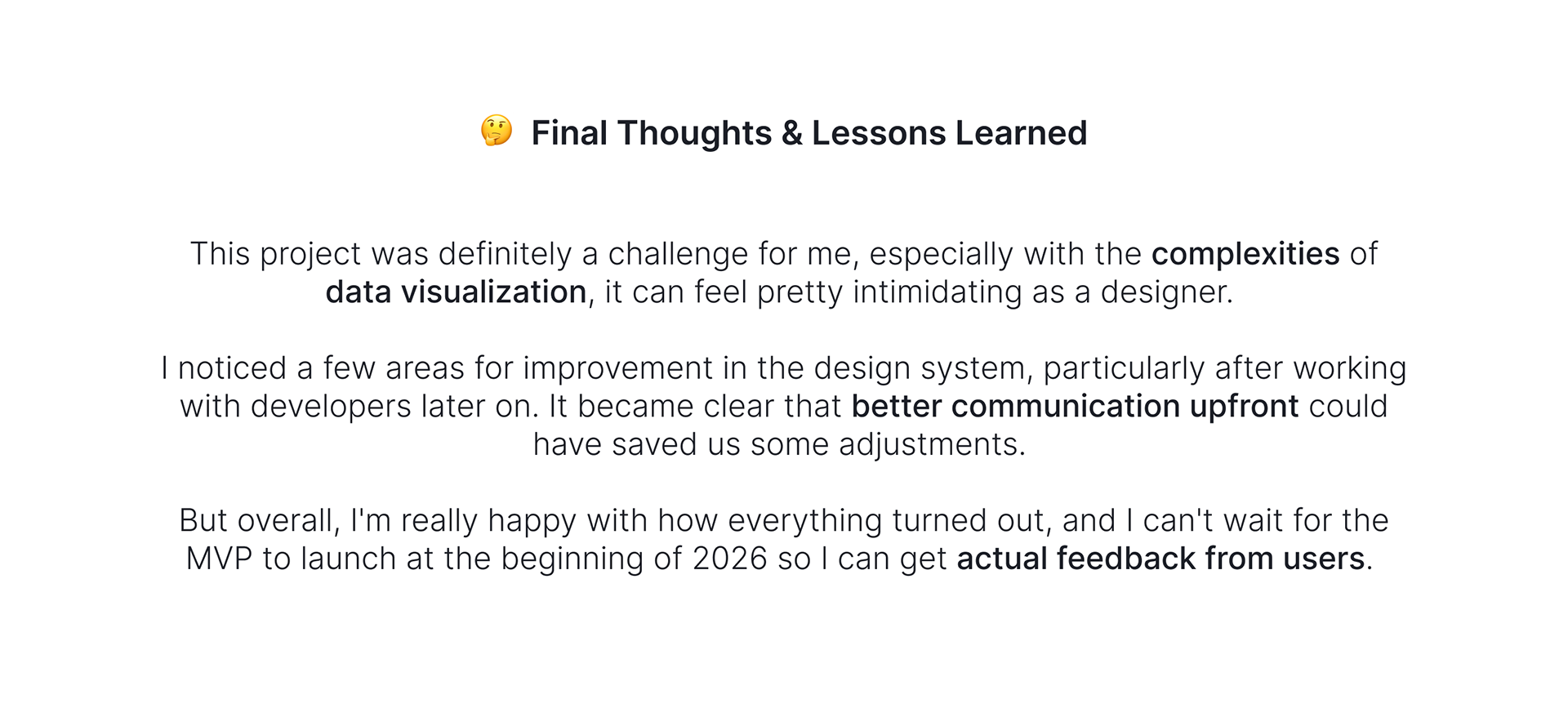Click the bold text "better communication upfront"
This screenshot has height=717, width=1568.
pos(1075,407)
